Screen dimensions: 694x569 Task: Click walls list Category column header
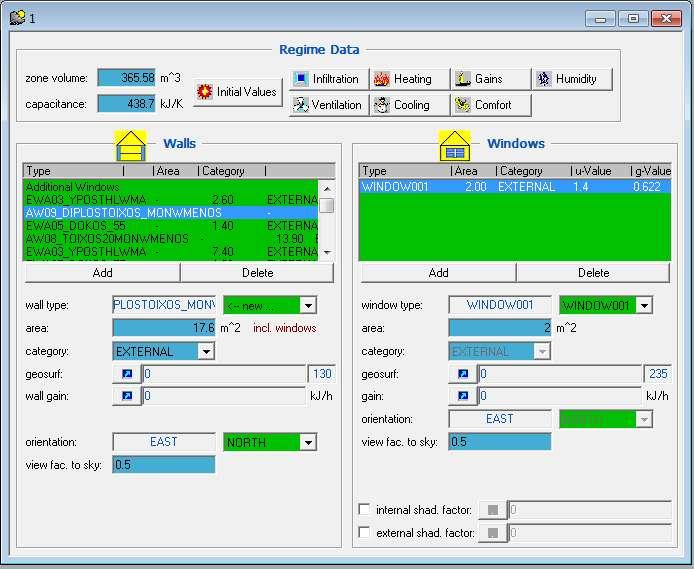point(231,171)
